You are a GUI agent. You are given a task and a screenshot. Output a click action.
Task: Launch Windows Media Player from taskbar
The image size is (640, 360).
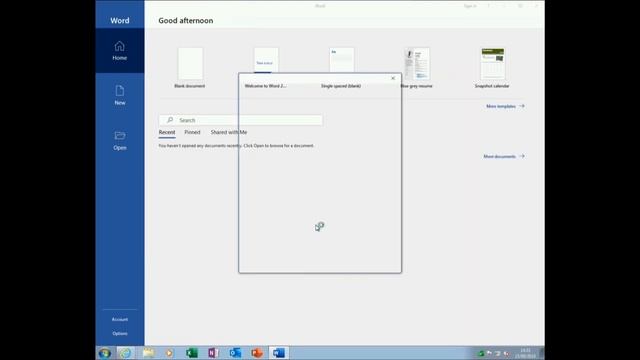click(x=169, y=353)
